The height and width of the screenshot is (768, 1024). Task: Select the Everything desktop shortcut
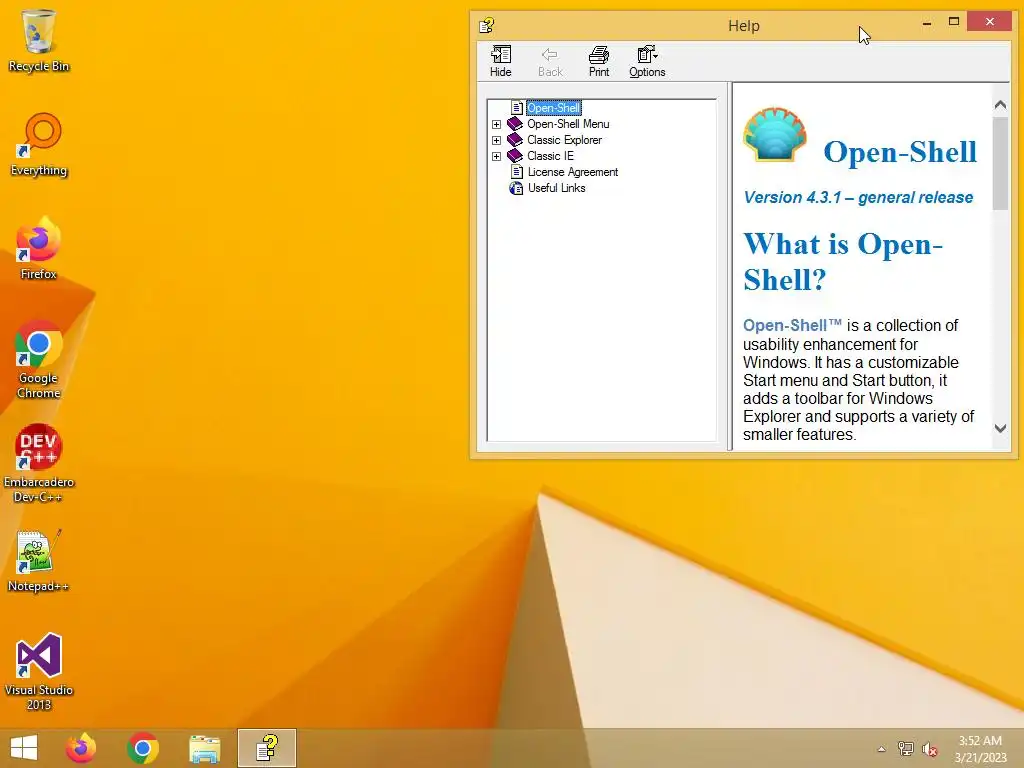tap(39, 145)
